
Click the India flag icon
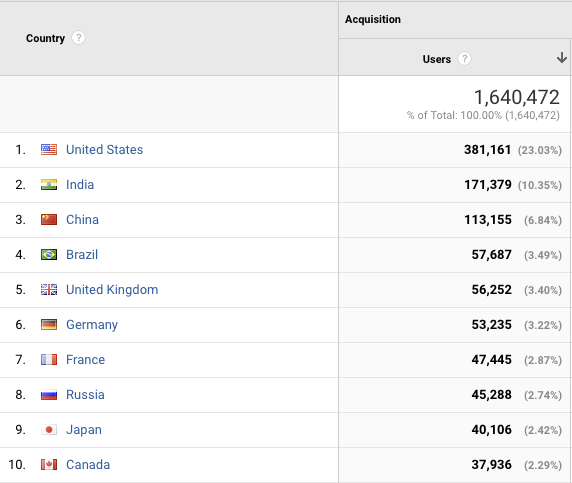click(x=49, y=185)
